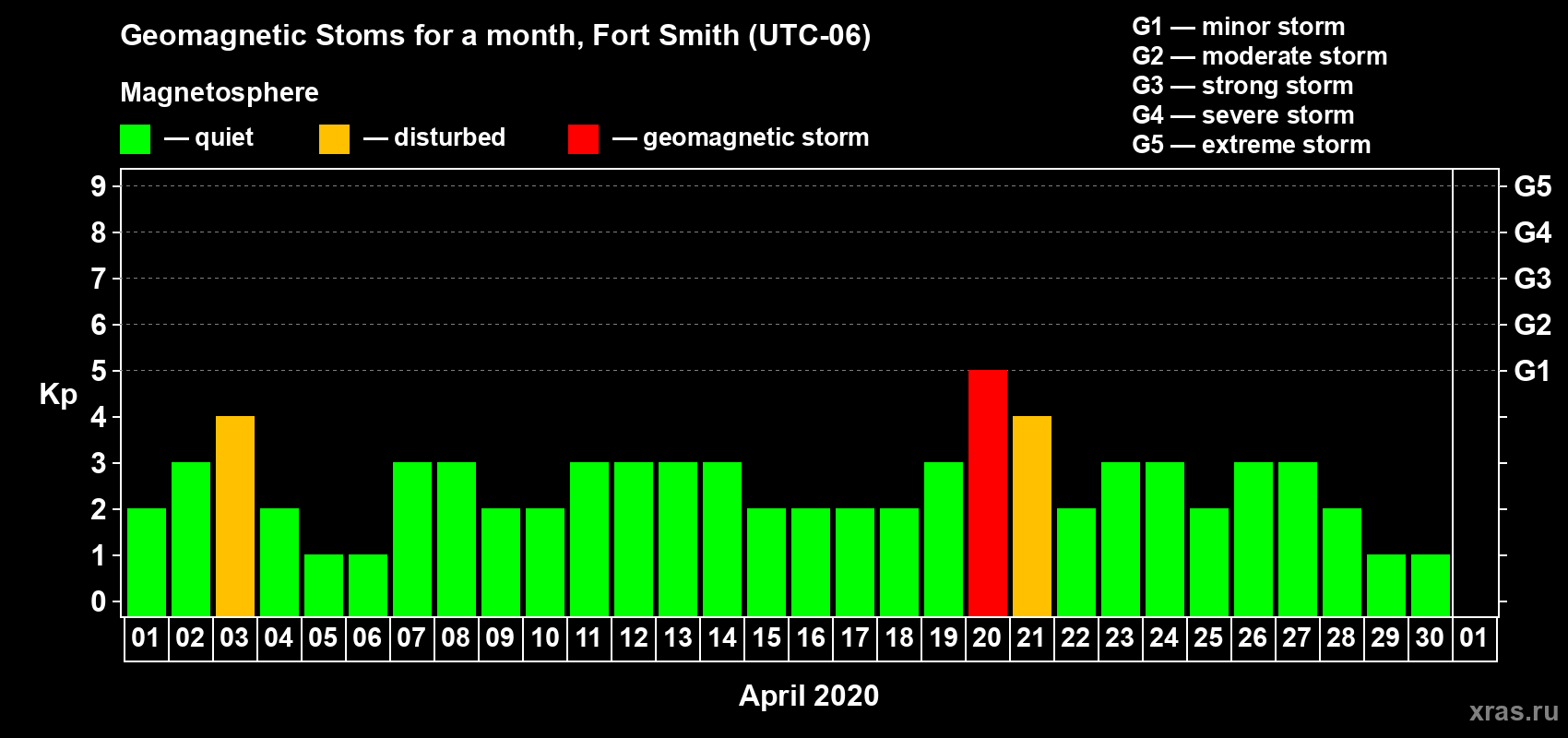The height and width of the screenshot is (738, 1568).
Task: Click the 'G5 — extreme storm' legend line
Action: (1252, 145)
